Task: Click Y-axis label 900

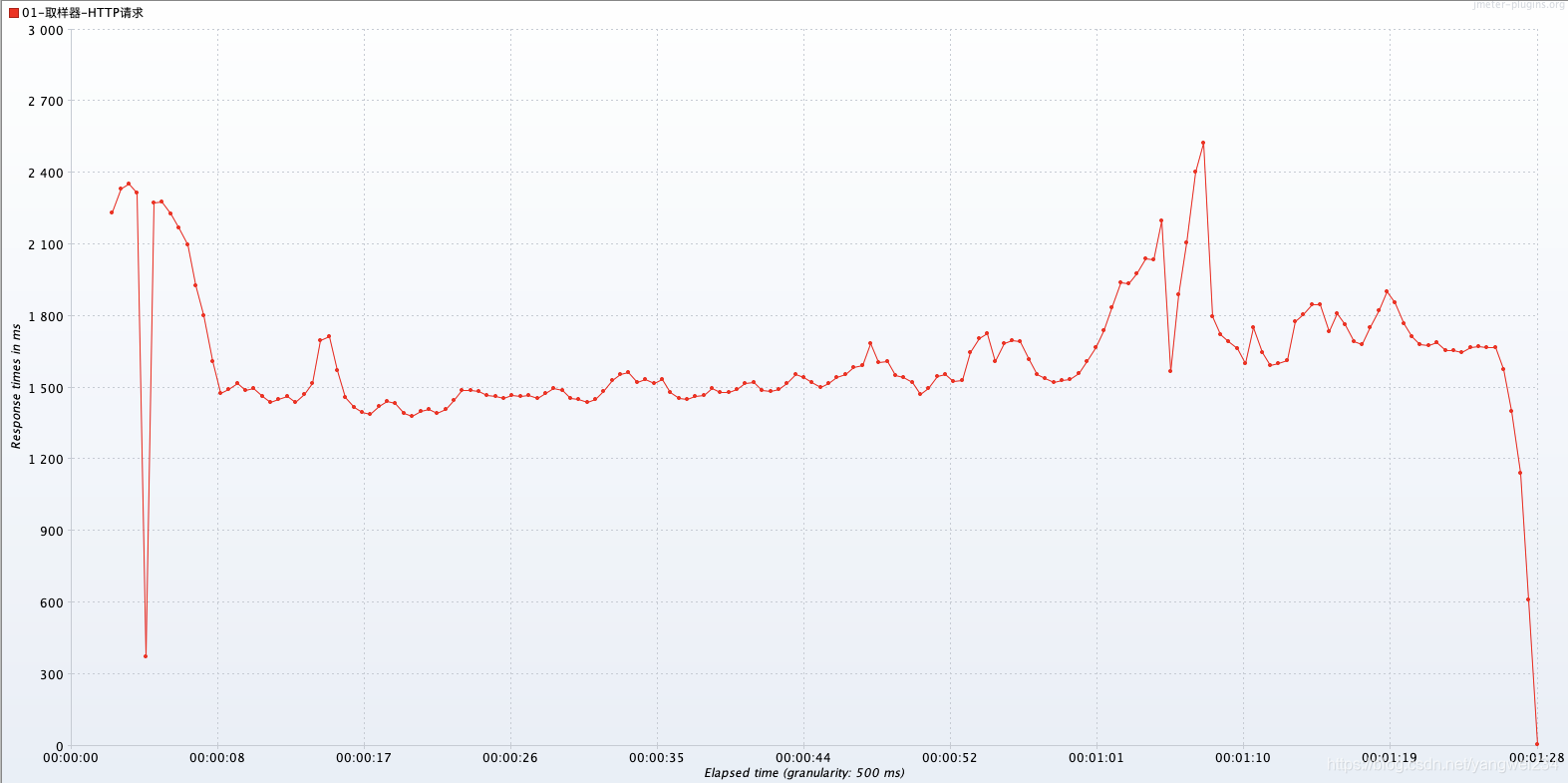Action: point(52,531)
